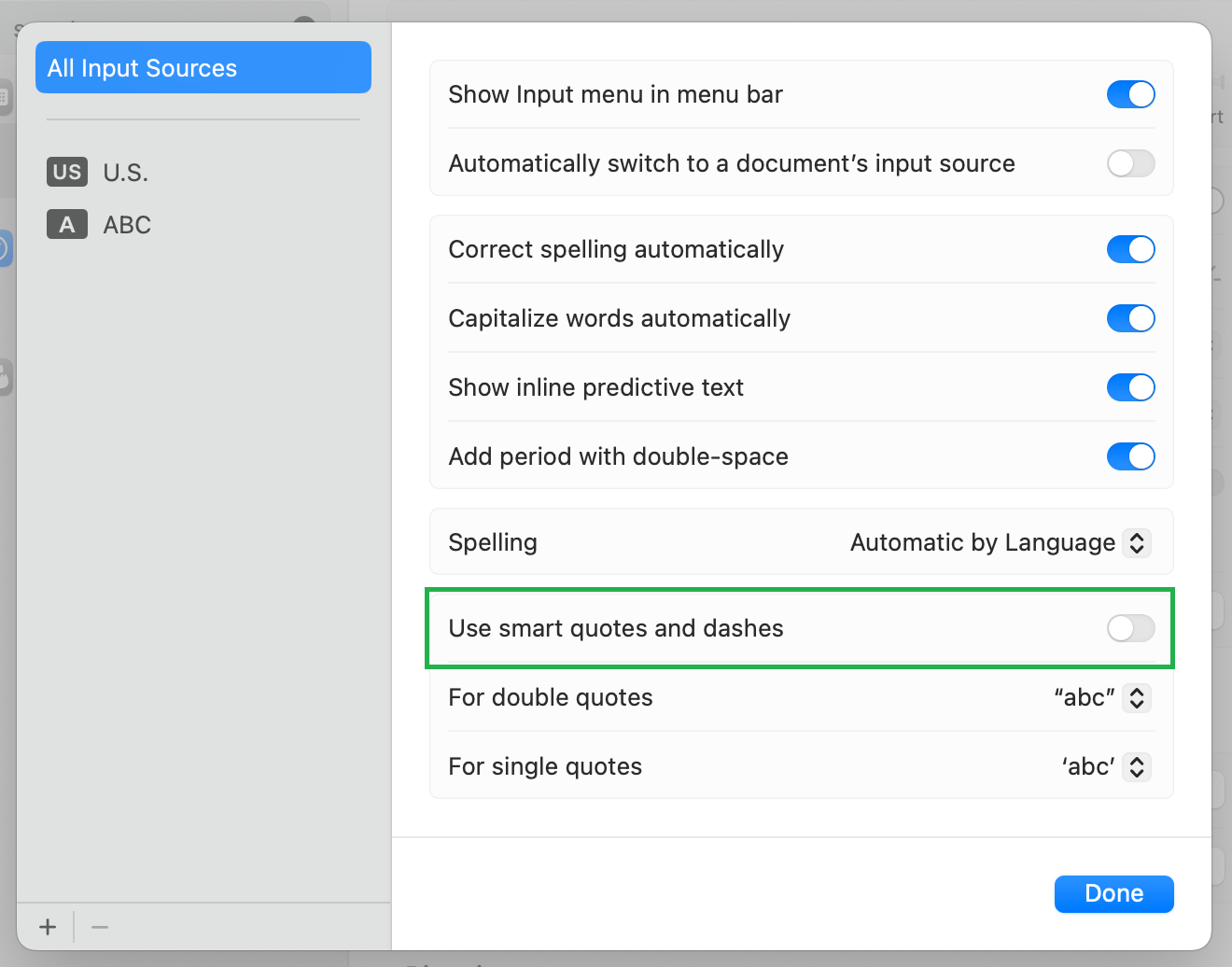The image size is (1232, 967).
Task: Enable automatic switch to document's input source
Action: coord(1130,163)
